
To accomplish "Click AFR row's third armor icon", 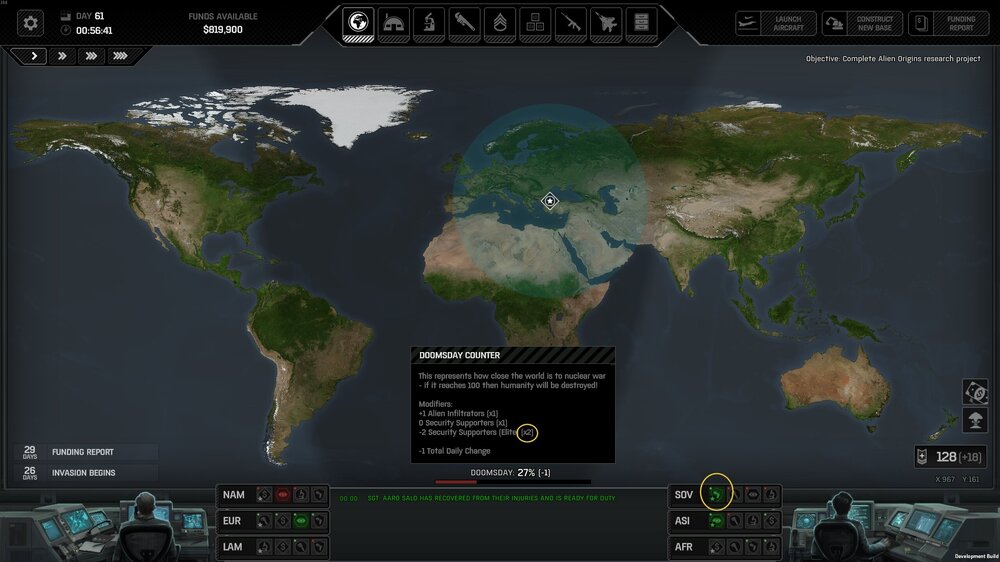I will 753,547.
